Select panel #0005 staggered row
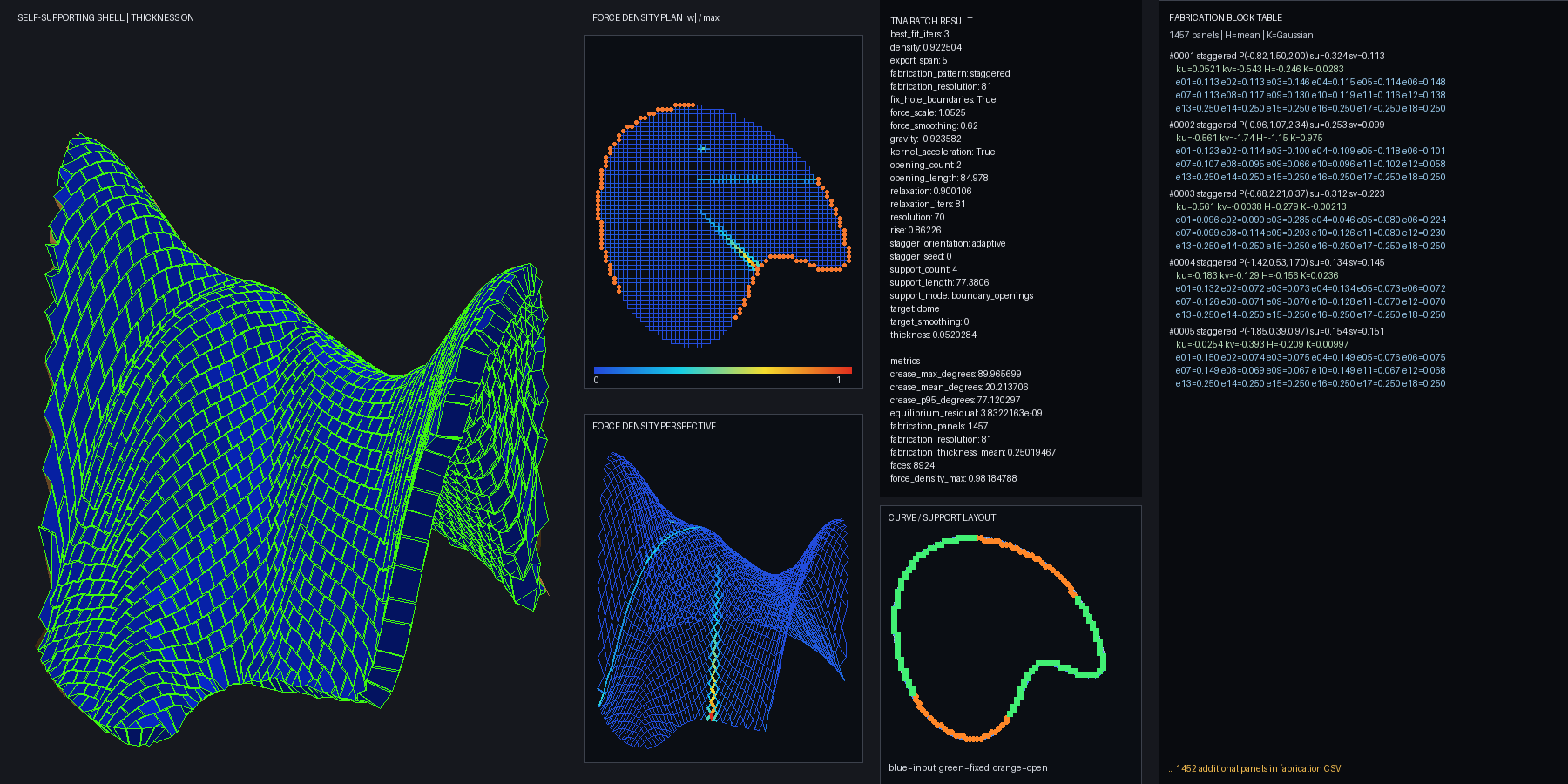Image resolution: width=1568 pixels, height=784 pixels. 1277,331
